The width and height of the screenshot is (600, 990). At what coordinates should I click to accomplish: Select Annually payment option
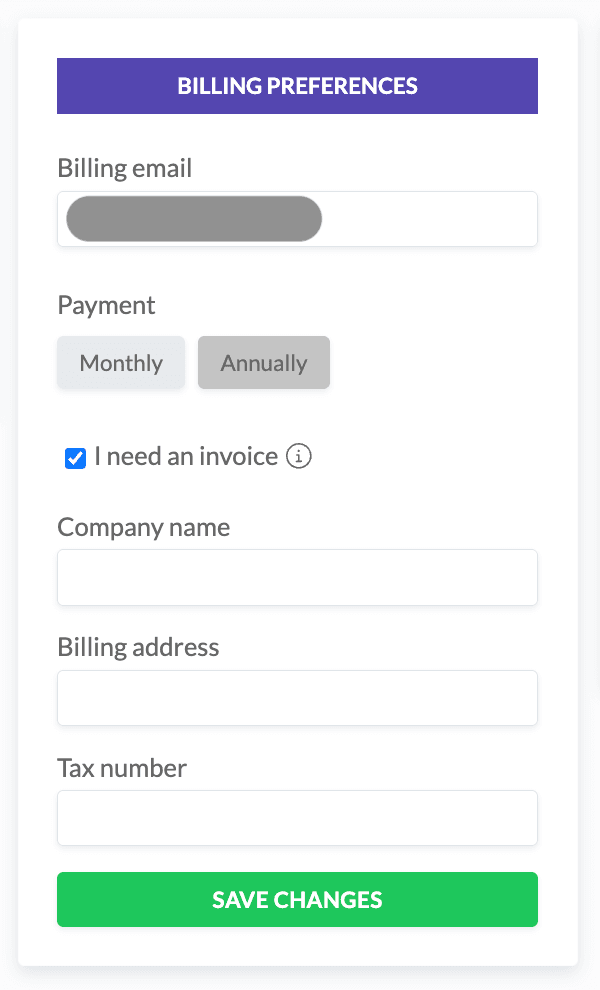click(264, 362)
